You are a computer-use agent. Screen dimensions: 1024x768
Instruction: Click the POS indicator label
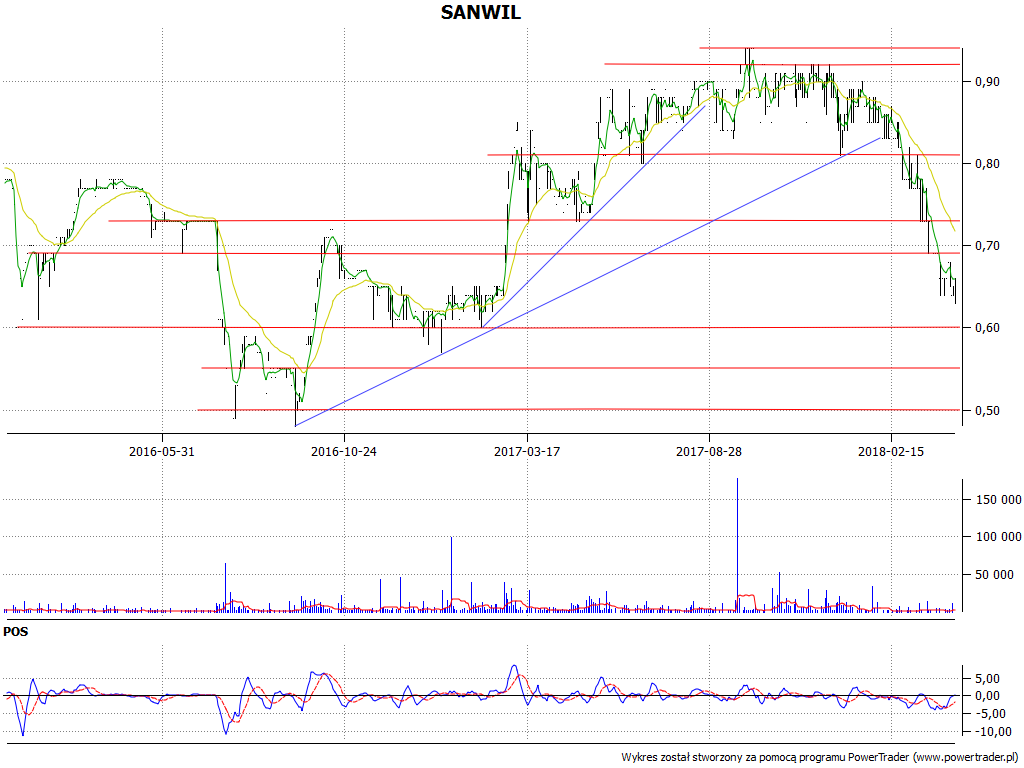coord(16,632)
